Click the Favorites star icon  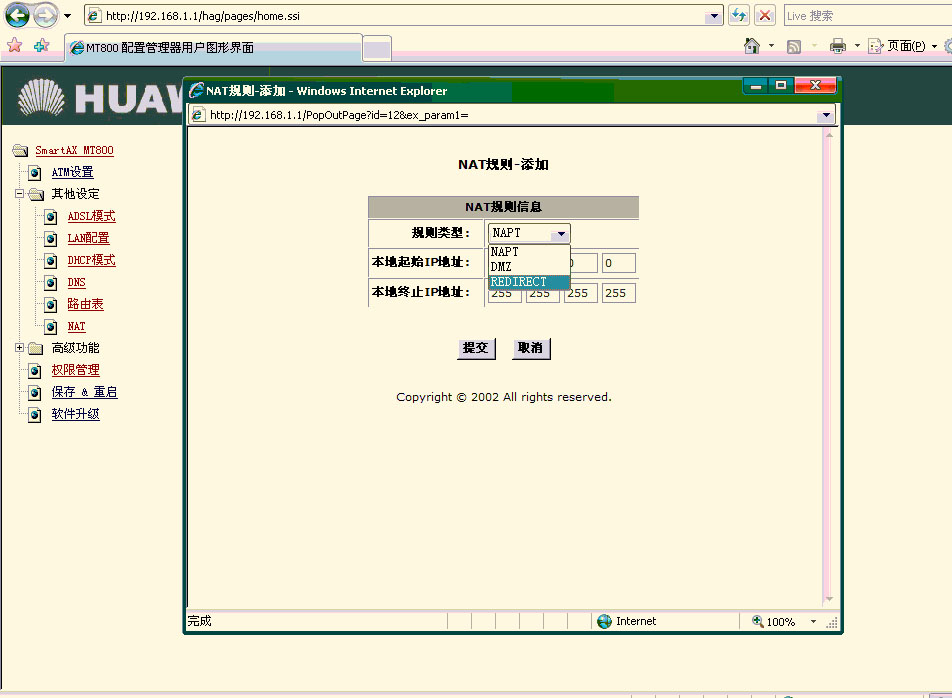(14, 46)
